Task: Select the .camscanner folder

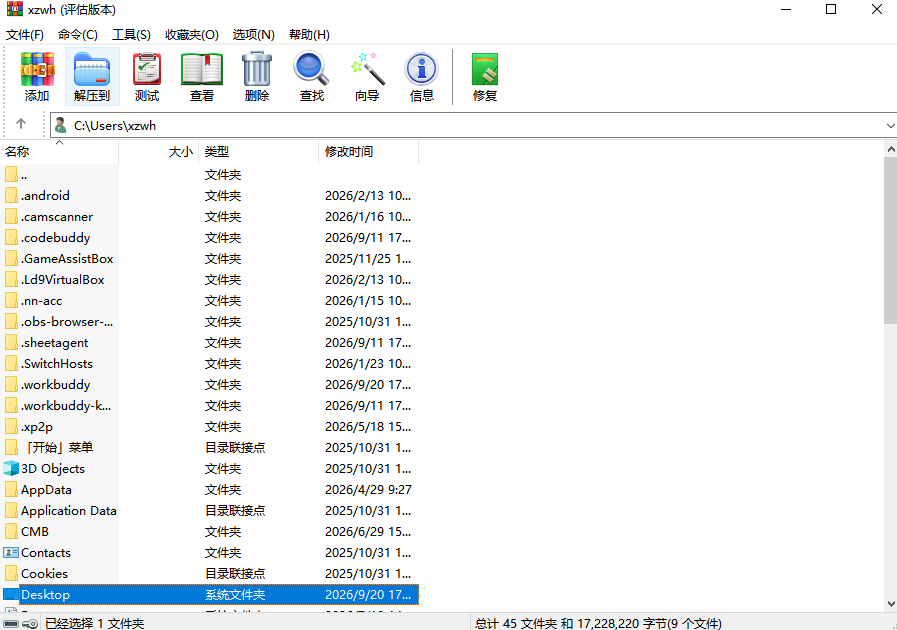Action: [x=209, y=216]
